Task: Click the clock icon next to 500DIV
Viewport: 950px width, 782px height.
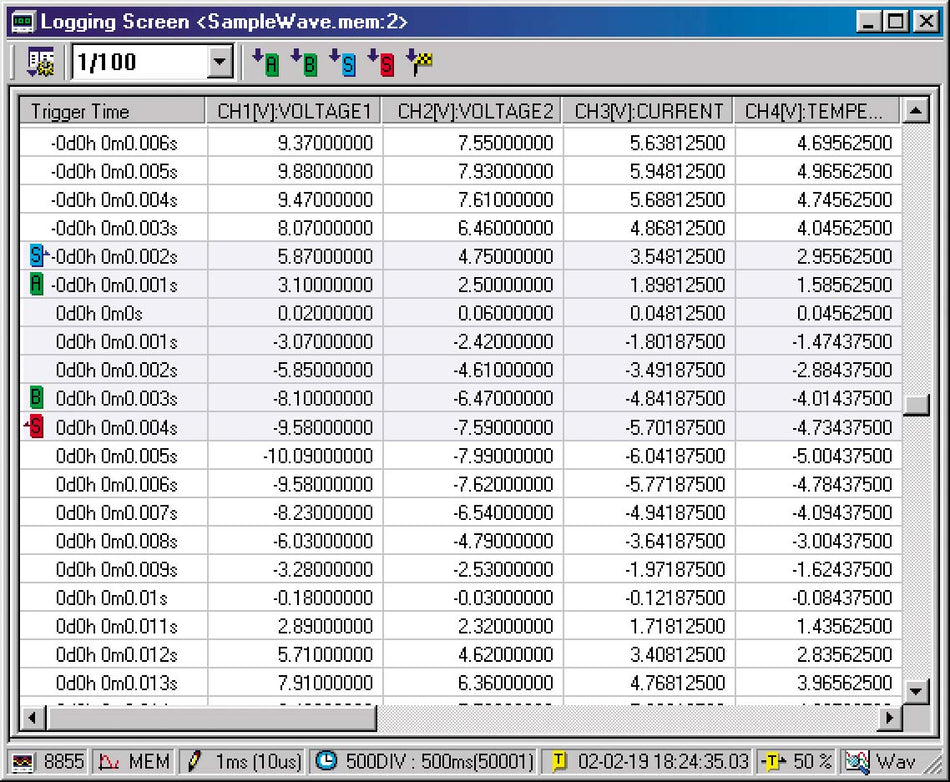Action: click(x=327, y=761)
